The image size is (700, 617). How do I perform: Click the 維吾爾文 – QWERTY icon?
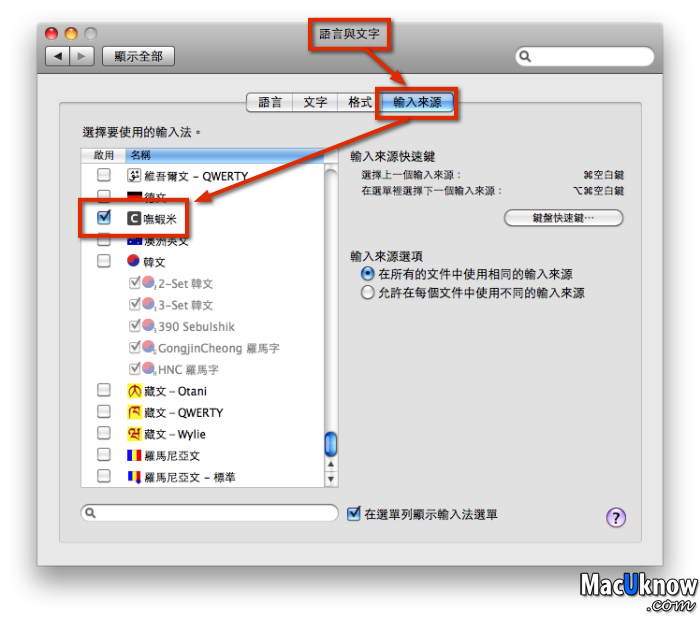(x=134, y=175)
